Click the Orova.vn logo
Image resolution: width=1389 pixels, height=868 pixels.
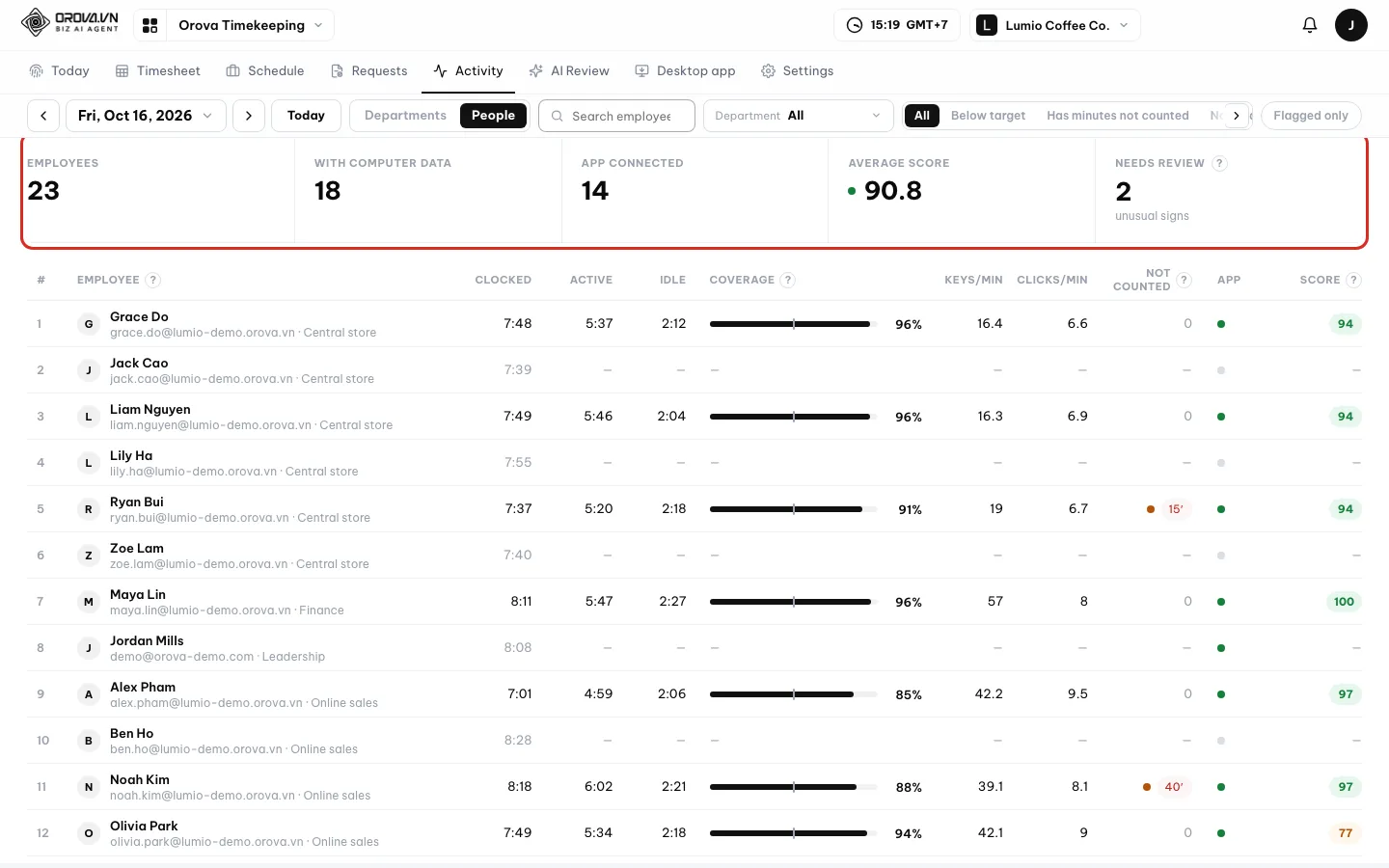70,22
